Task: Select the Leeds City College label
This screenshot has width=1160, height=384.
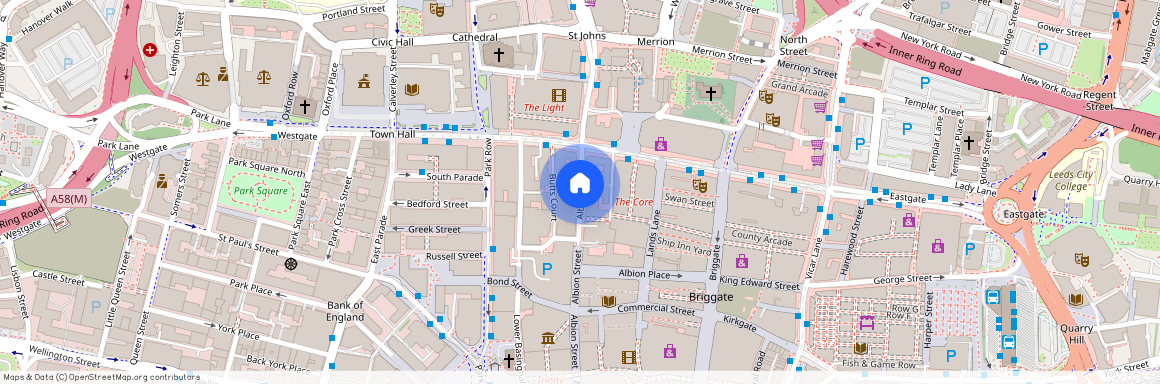Action: [x=1069, y=181]
